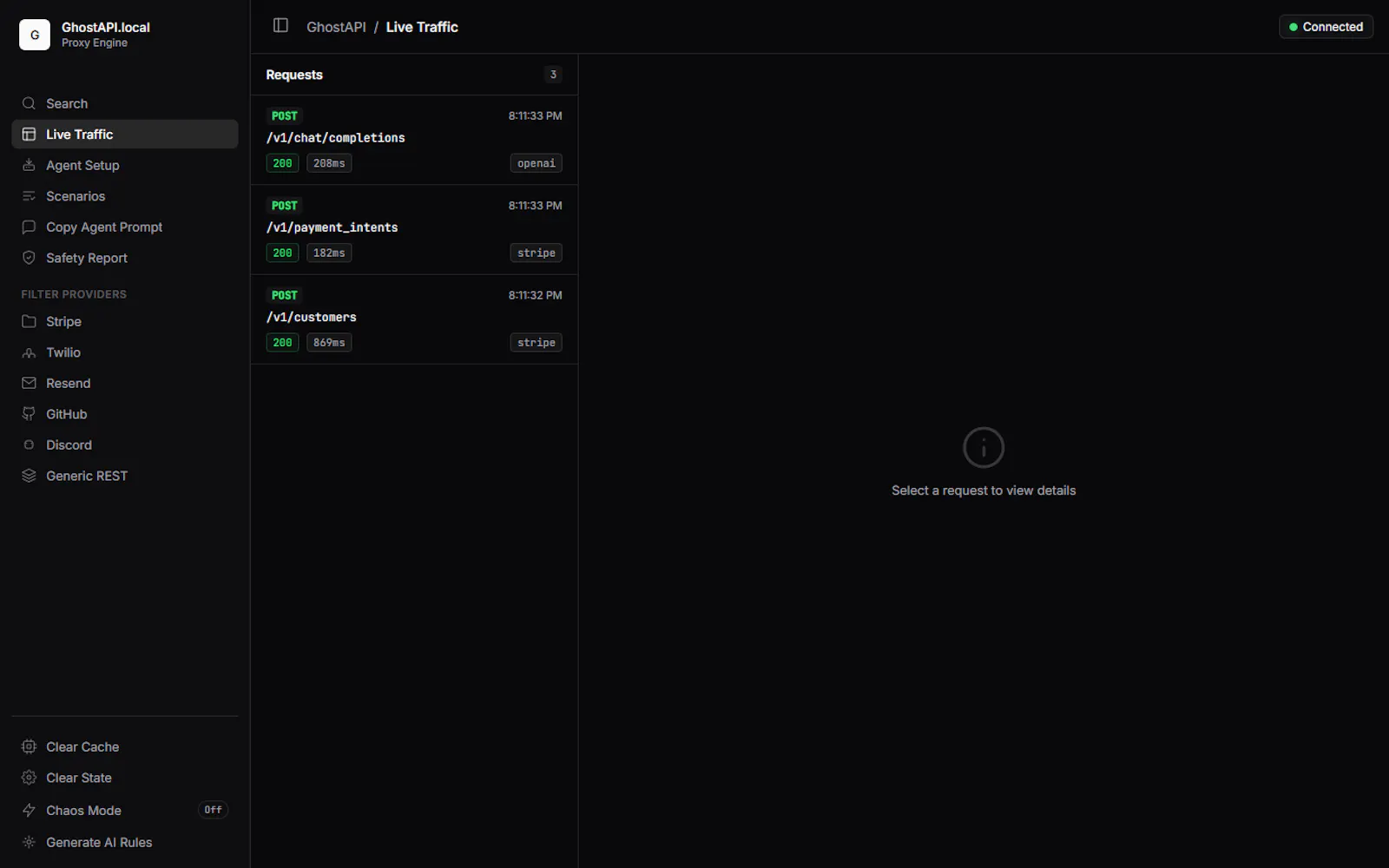Click the GitHub logo icon
The height and width of the screenshot is (868, 1389).
(x=29, y=414)
